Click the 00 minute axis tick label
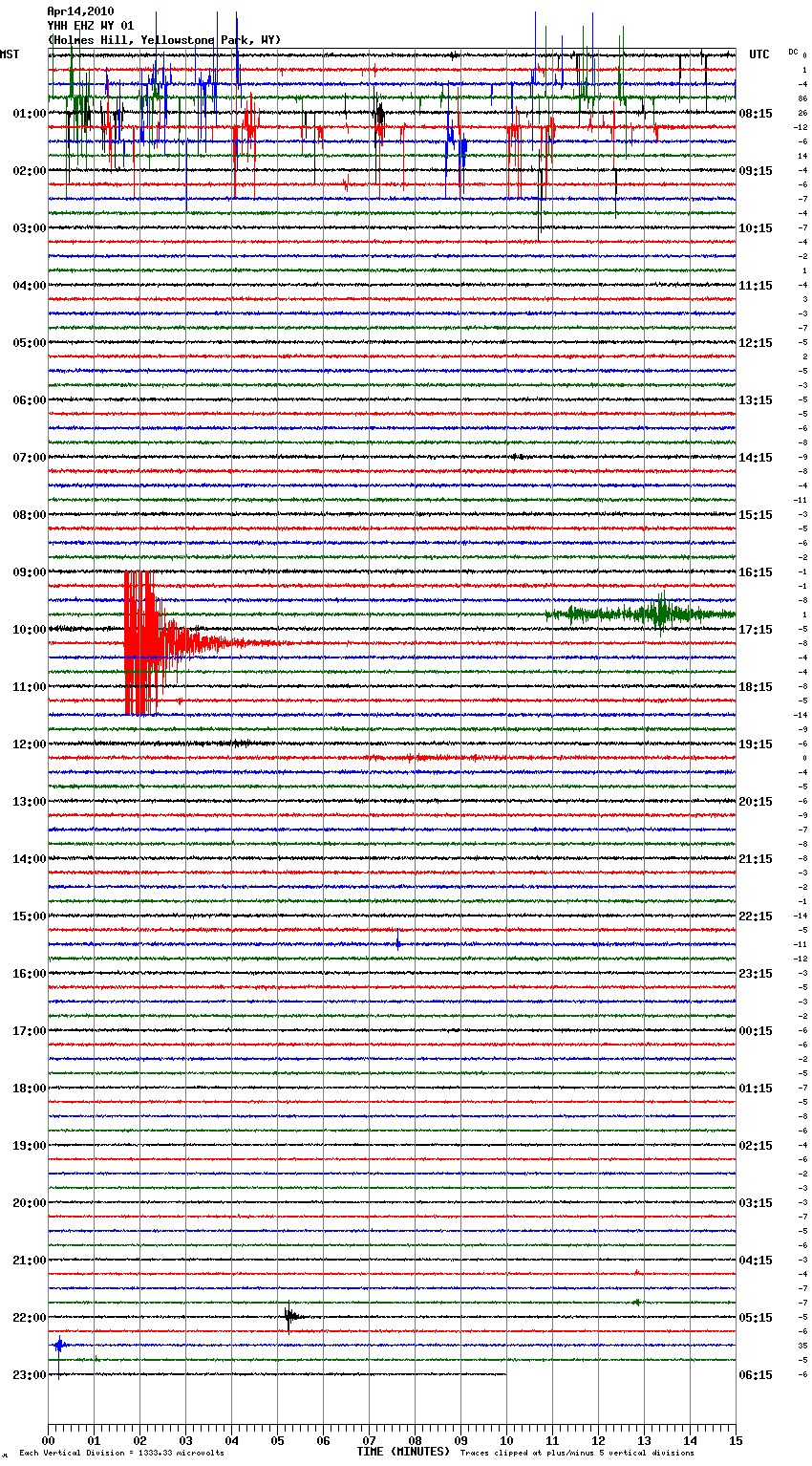 coord(48,1441)
